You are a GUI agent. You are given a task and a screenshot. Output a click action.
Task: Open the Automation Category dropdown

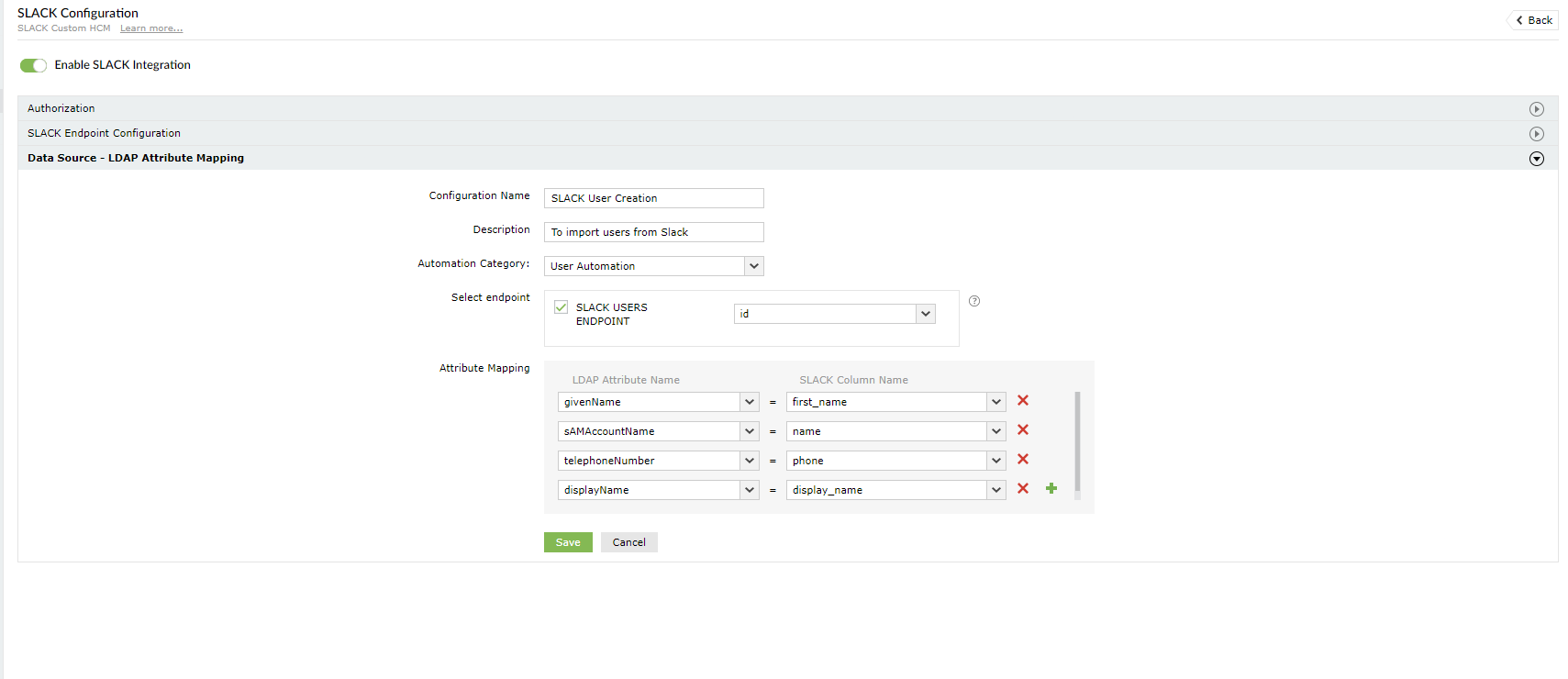(653, 266)
